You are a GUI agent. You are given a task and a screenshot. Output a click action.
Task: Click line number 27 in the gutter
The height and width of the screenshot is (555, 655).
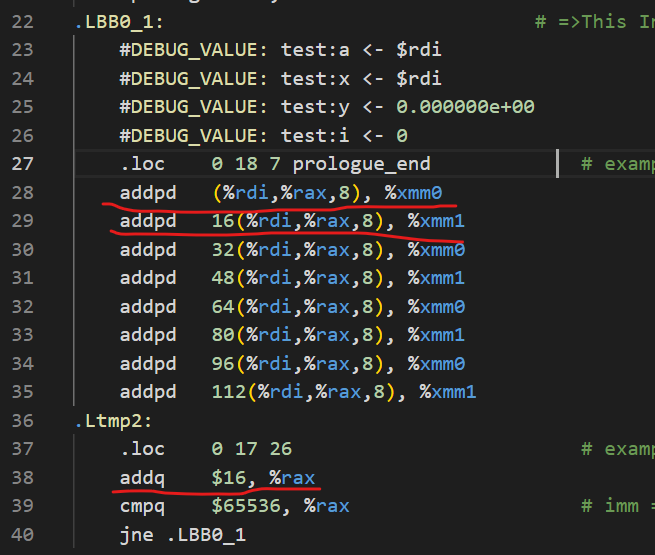coord(23,164)
